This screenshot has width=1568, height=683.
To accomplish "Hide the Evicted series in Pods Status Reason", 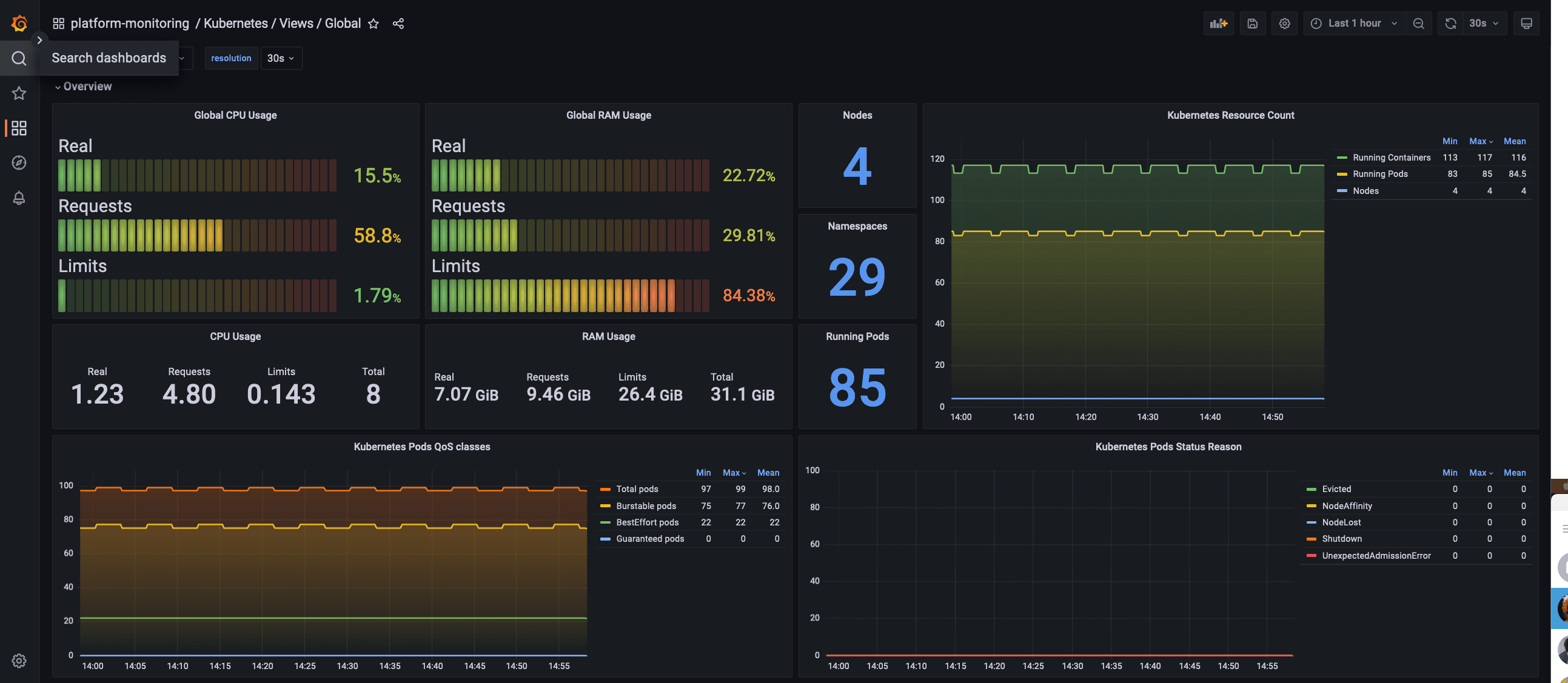I will [x=1336, y=488].
